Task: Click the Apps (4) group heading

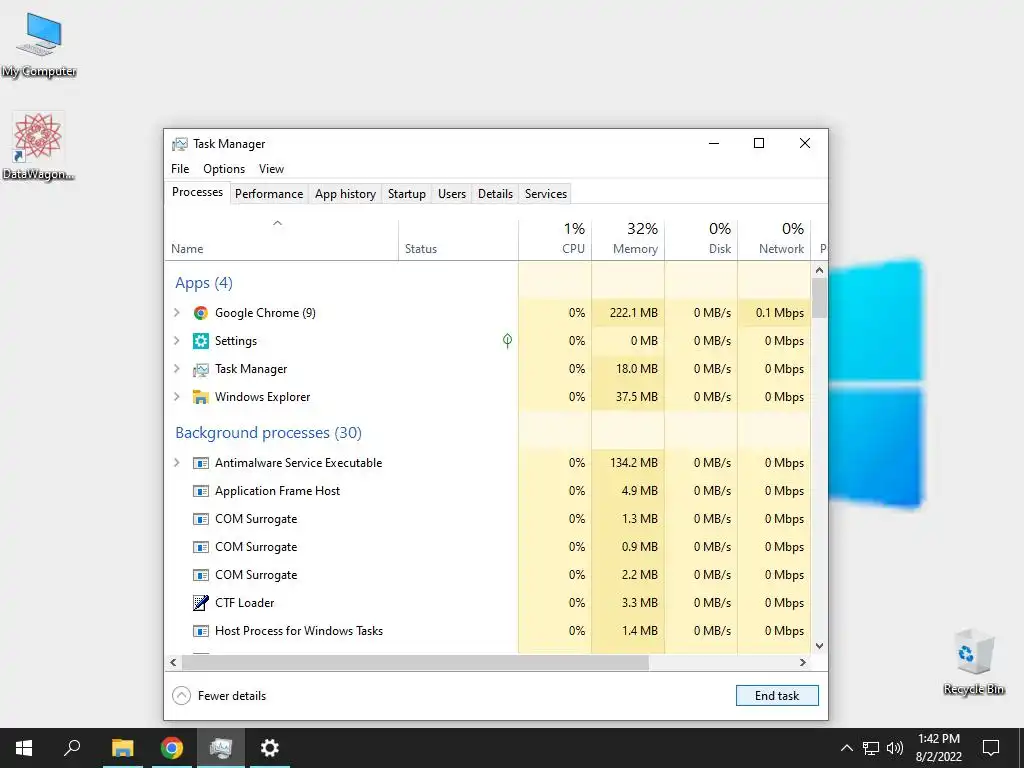Action: click(x=204, y=283)
